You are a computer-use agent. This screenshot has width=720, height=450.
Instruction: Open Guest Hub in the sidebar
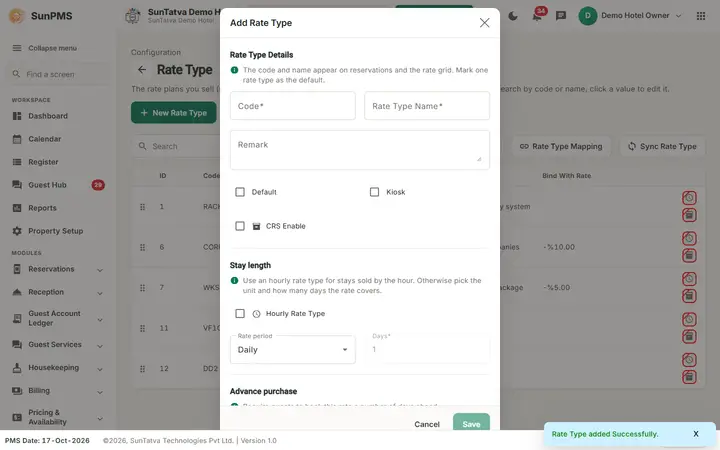(47, 185)
